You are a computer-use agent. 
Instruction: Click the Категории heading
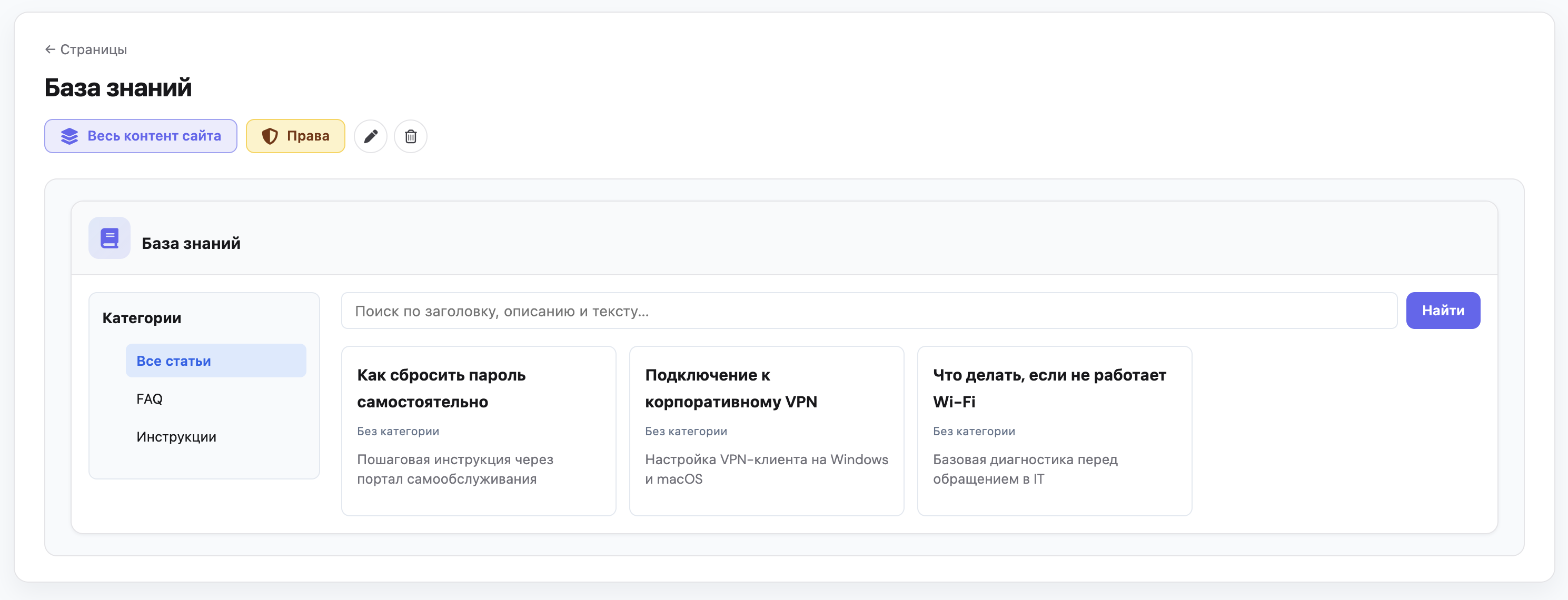(x=142, y=318)
